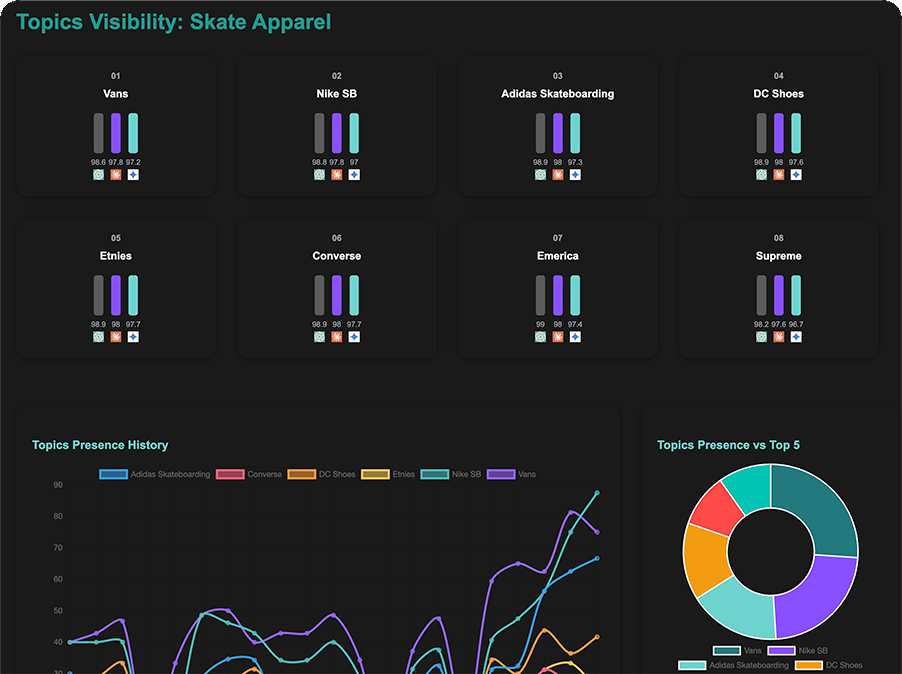Open the Supreme topic card title

(x=778, y=256)
